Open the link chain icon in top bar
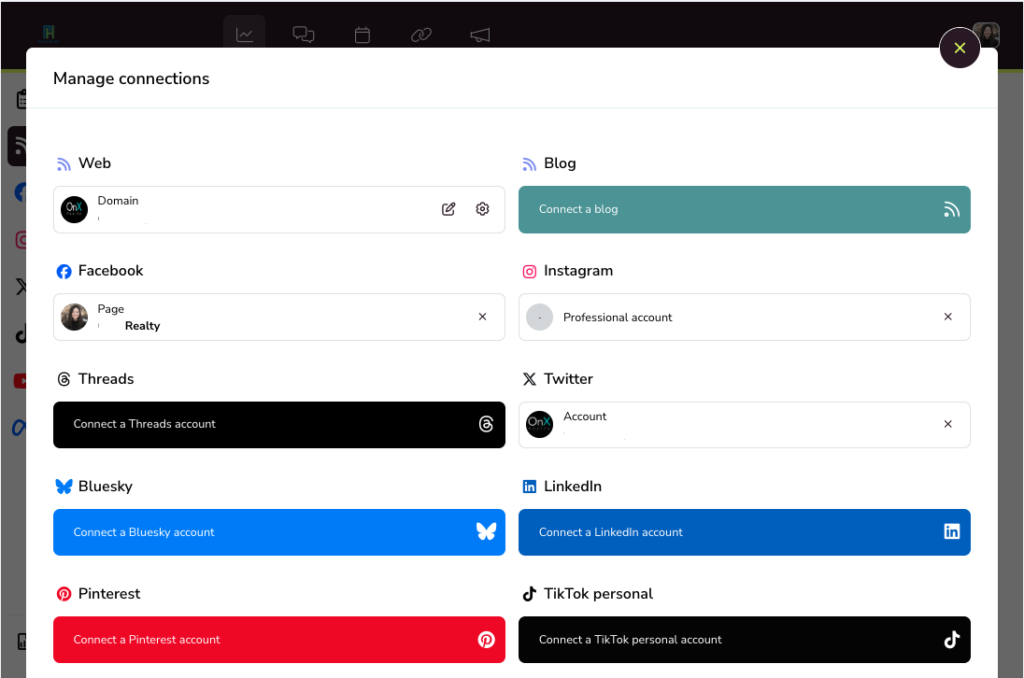This screenshot has height=678, width=1024. pos(421,35)
